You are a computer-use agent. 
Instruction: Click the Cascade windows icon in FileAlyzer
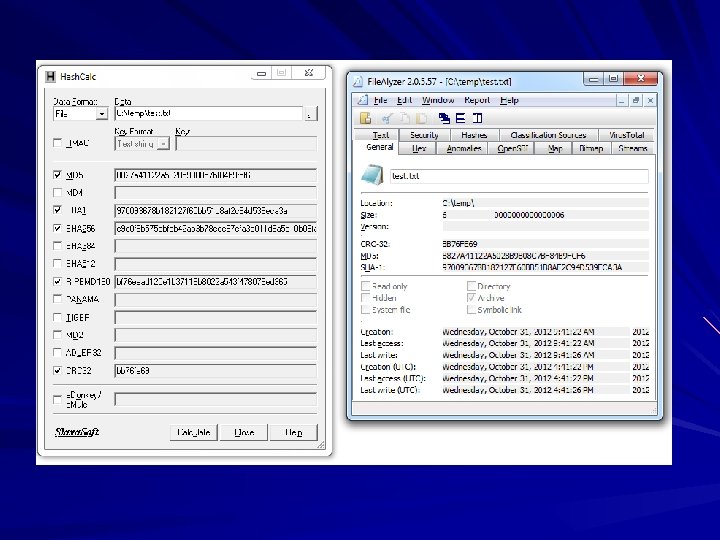(x=444, y=118)
